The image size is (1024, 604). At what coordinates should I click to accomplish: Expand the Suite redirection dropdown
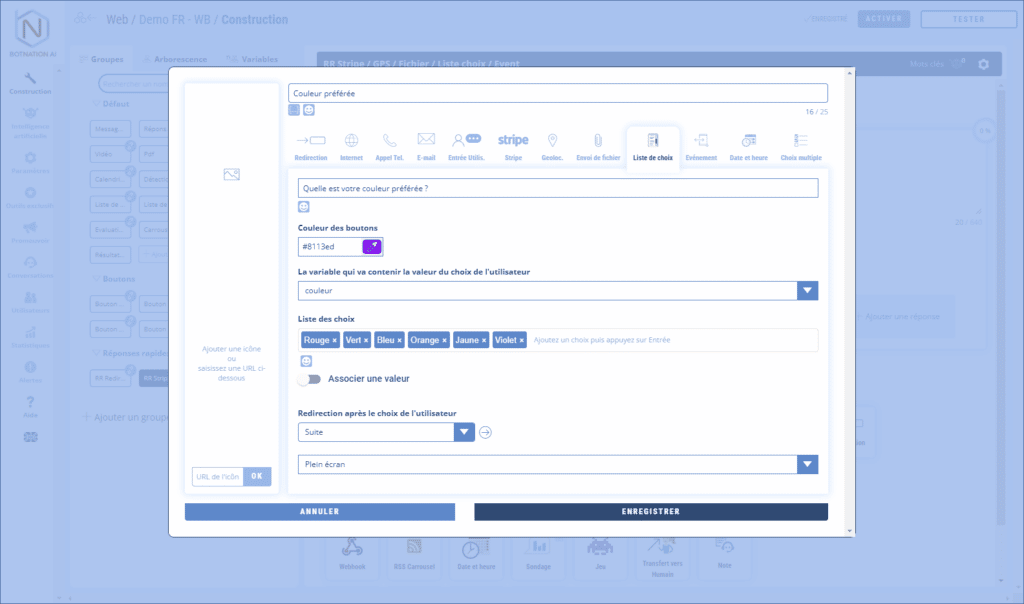click(464, 432)
